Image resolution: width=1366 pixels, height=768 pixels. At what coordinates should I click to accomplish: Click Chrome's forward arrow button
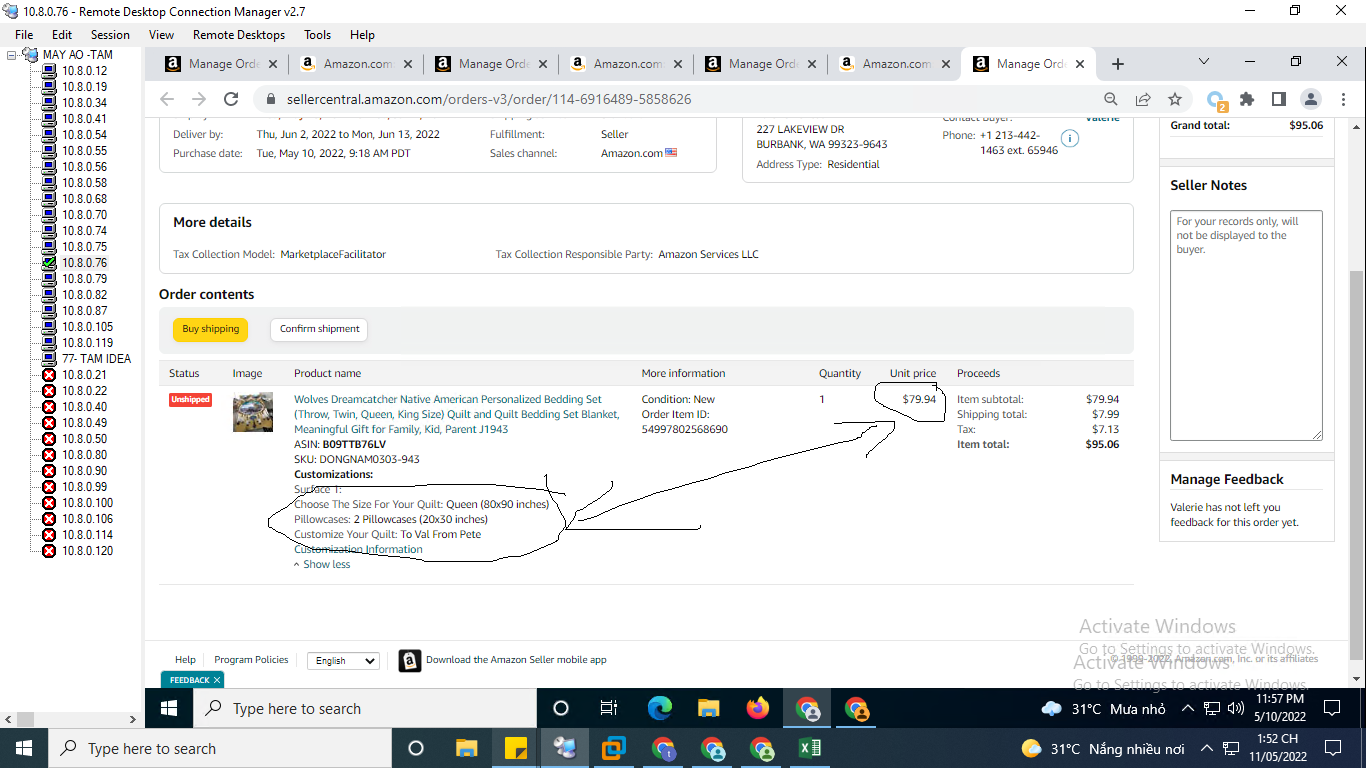199,99
